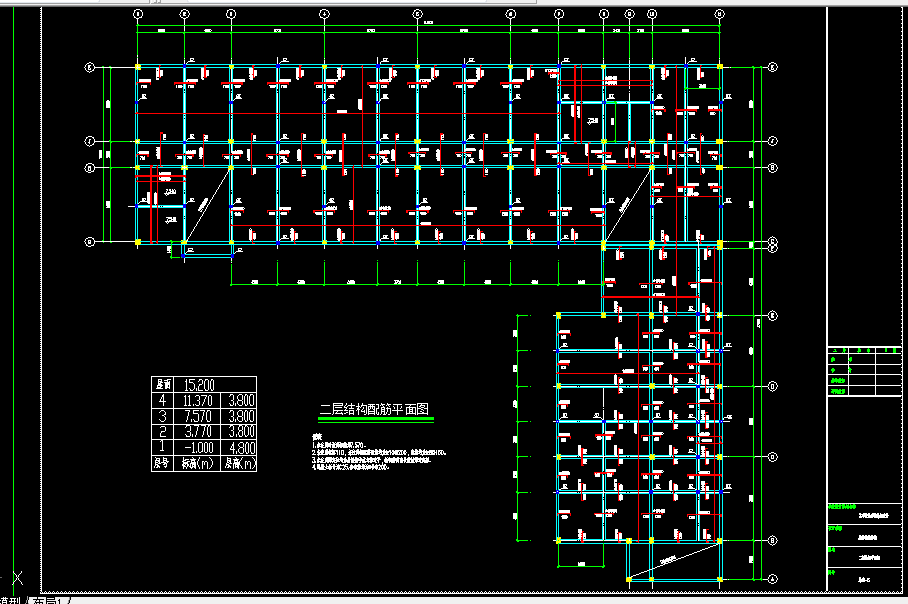Select the 标高(m) header cell
This screenshot has width=908, height=604.
click(x=197, y=463)
